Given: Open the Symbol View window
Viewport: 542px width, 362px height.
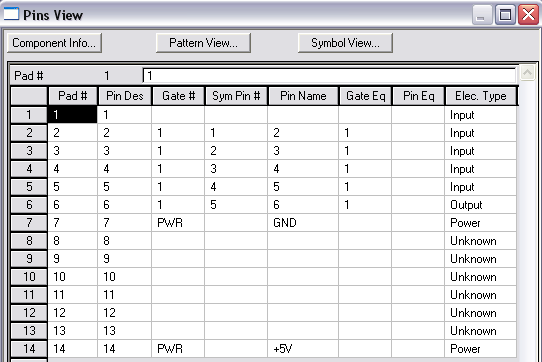Looking at the screenshot, I should click(345, 43).
